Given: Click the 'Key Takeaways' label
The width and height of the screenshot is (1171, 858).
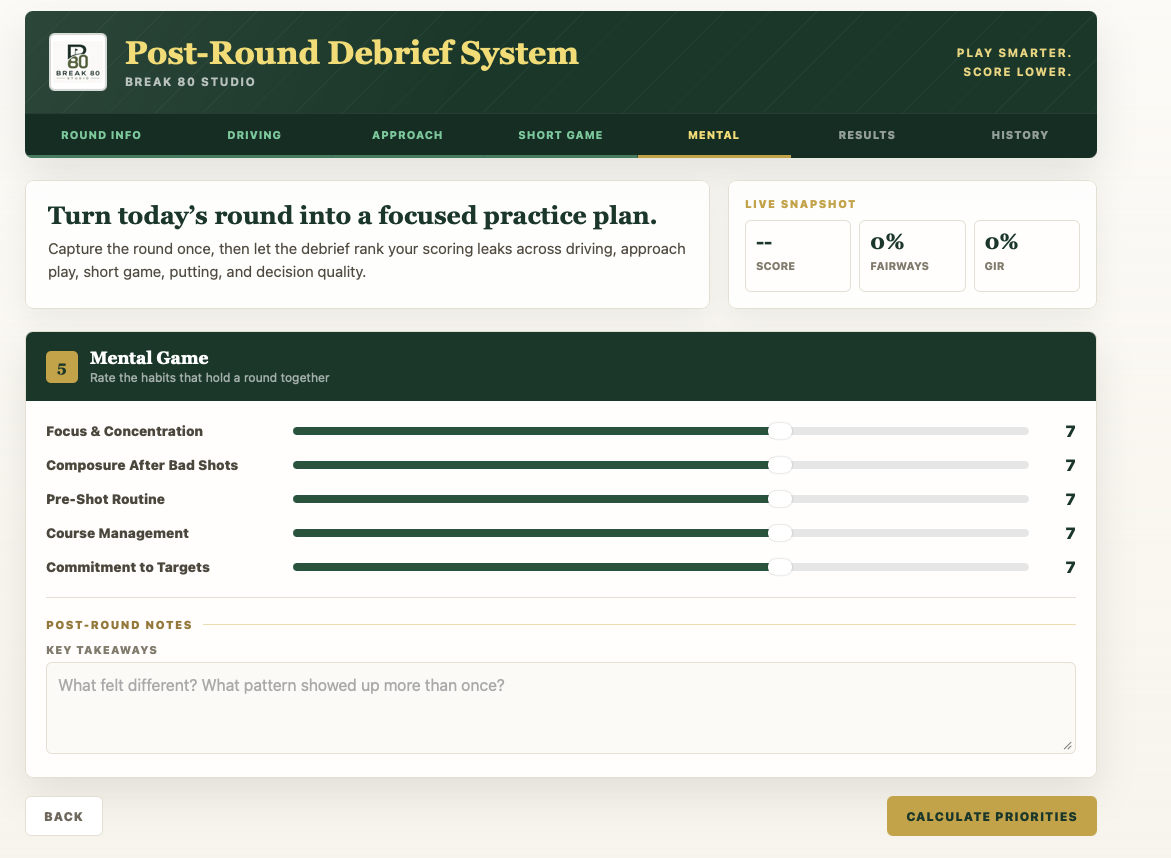Looking at the screenshot, I should click(x=102, y=650).
